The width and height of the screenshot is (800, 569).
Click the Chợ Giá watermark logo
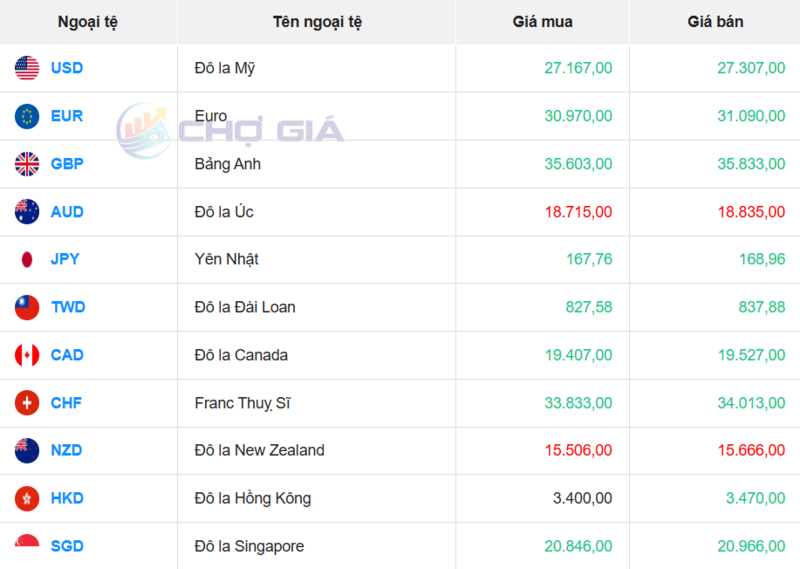click(230, 130)
